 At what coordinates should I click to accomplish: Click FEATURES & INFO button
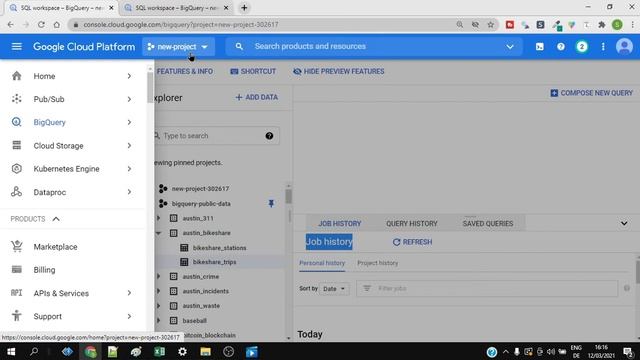click(x=184, y=71)
